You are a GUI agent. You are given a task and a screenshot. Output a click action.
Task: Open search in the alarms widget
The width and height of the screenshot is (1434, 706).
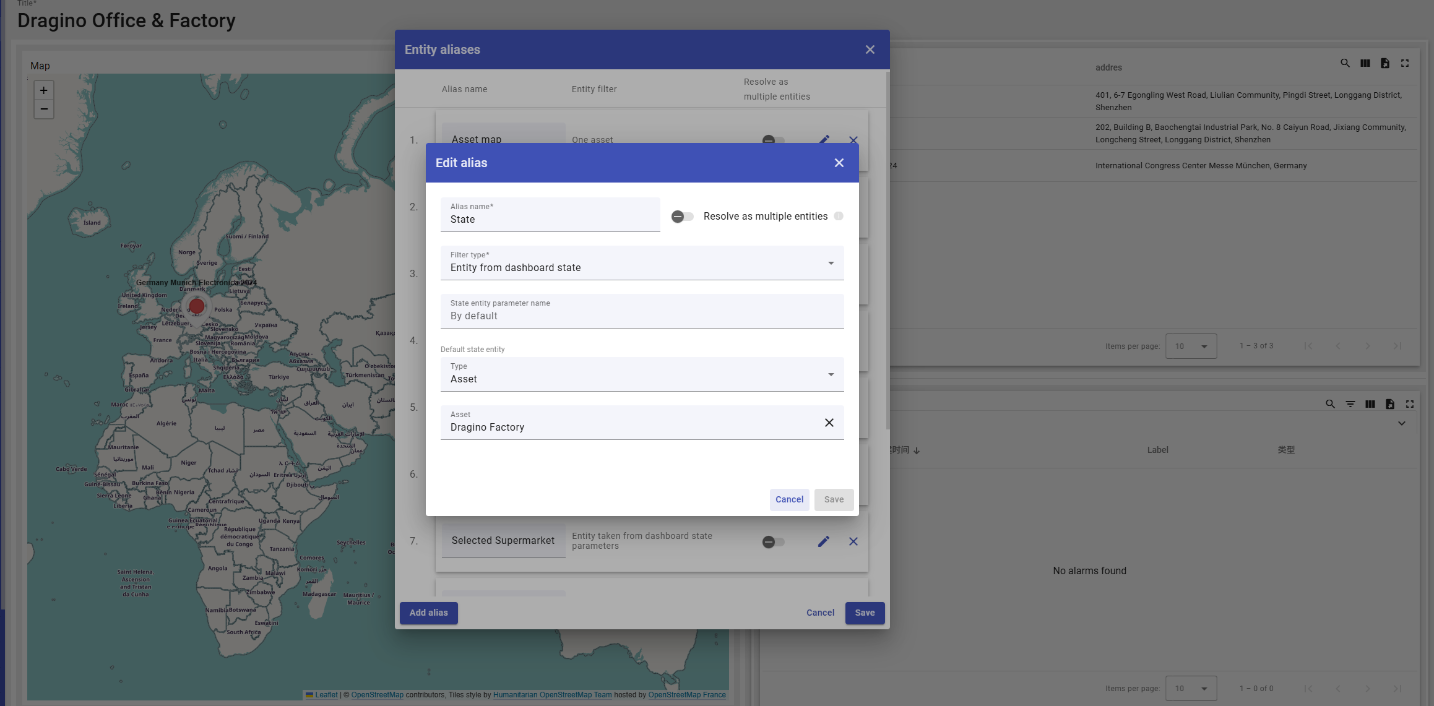coord(1330,404)
